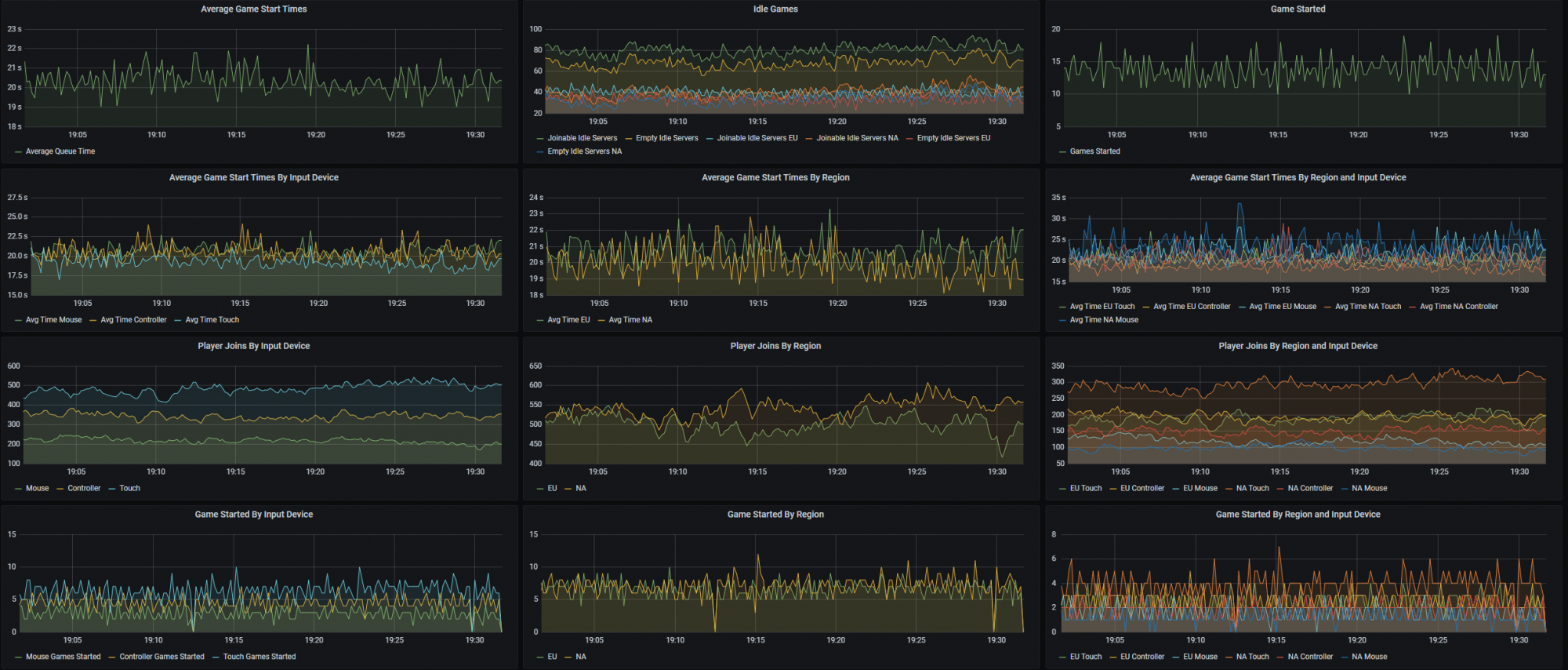Select NA Mouse in Player Joins By Region and Input Device
This screenshot has height=670, width=1568.
[x=1369, y=489]
